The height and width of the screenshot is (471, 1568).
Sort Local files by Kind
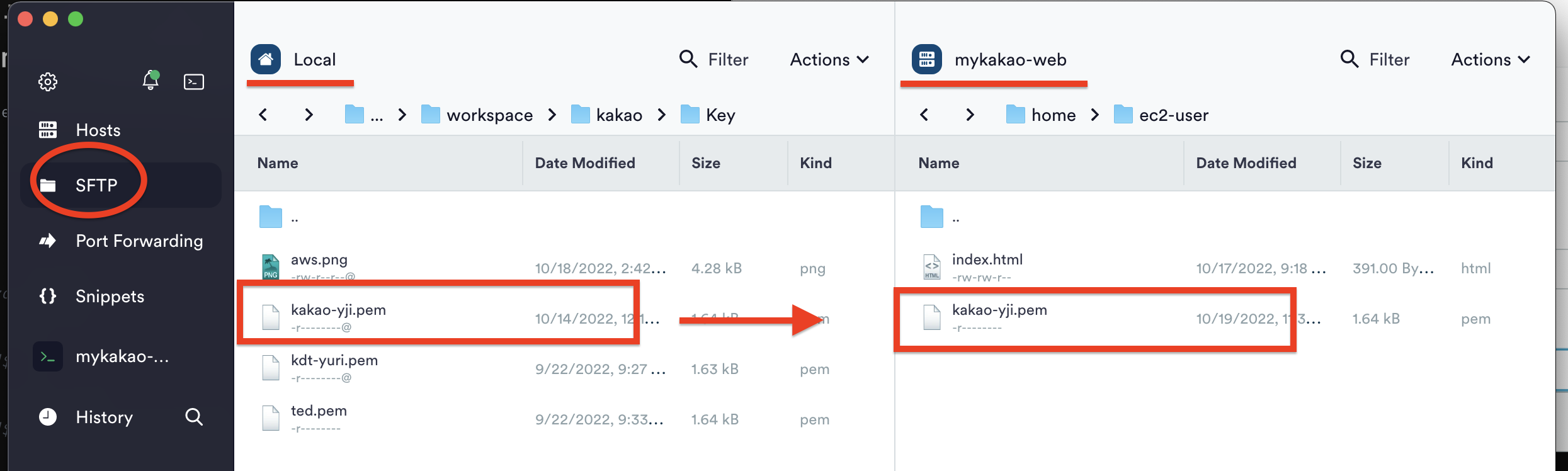[815, 163]
